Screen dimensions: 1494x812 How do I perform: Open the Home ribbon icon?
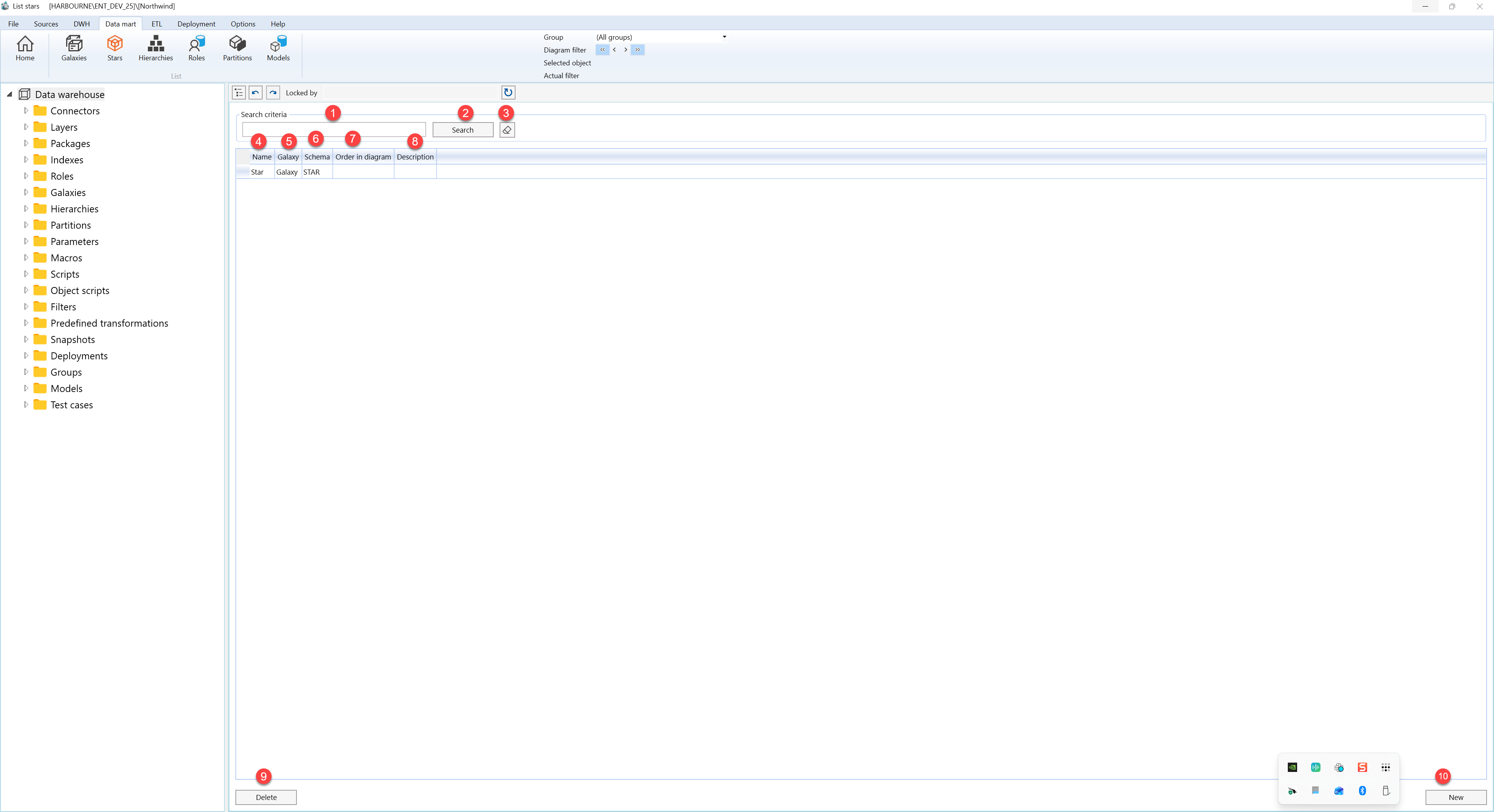click(x=25, y=48)
